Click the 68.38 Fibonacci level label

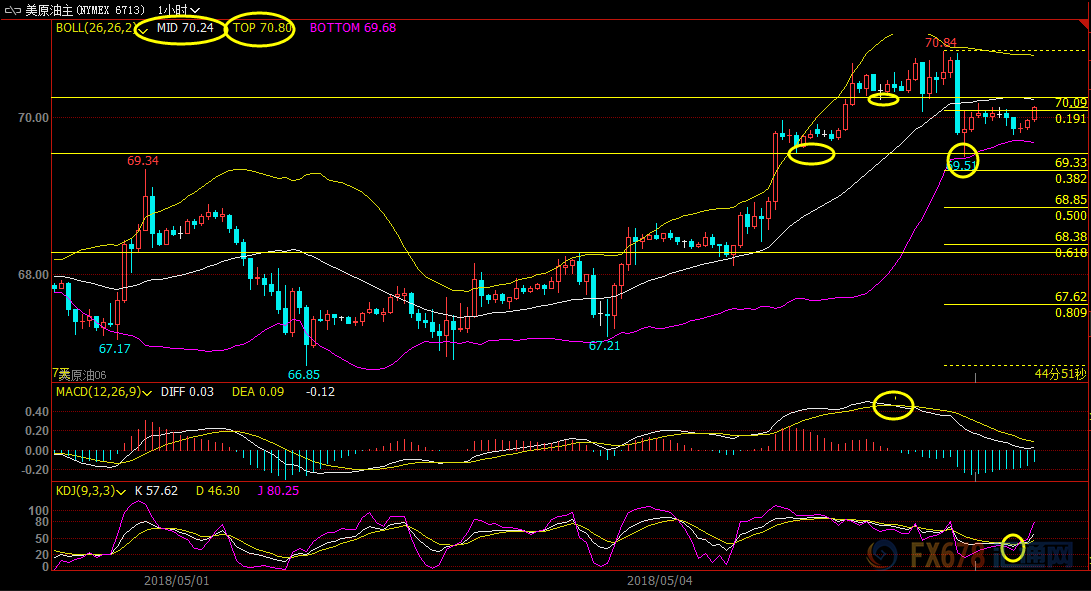(1071, 237)
